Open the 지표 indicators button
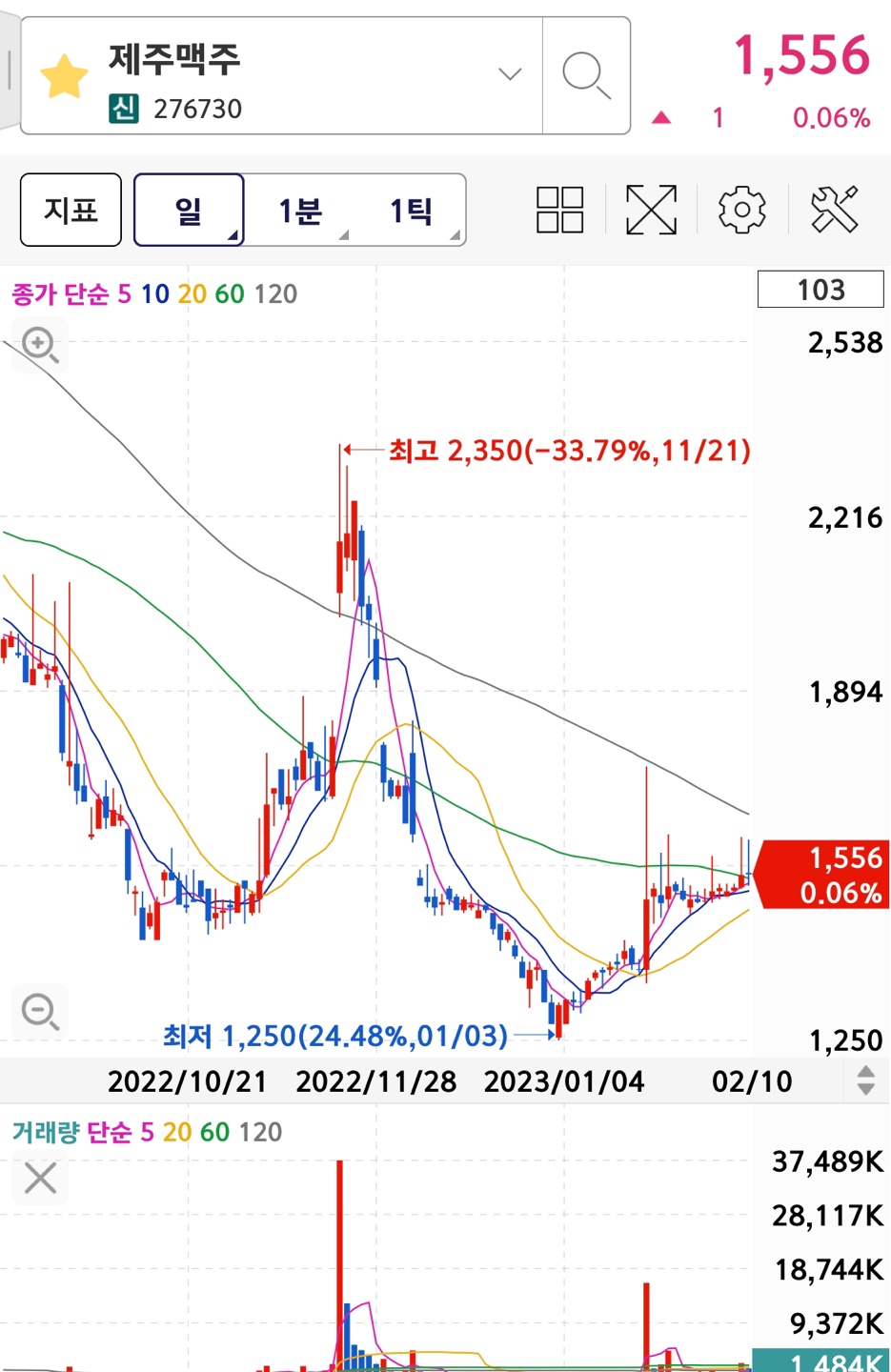Image resolution: width=891 pixels, height=1372 pixels. 71,210
